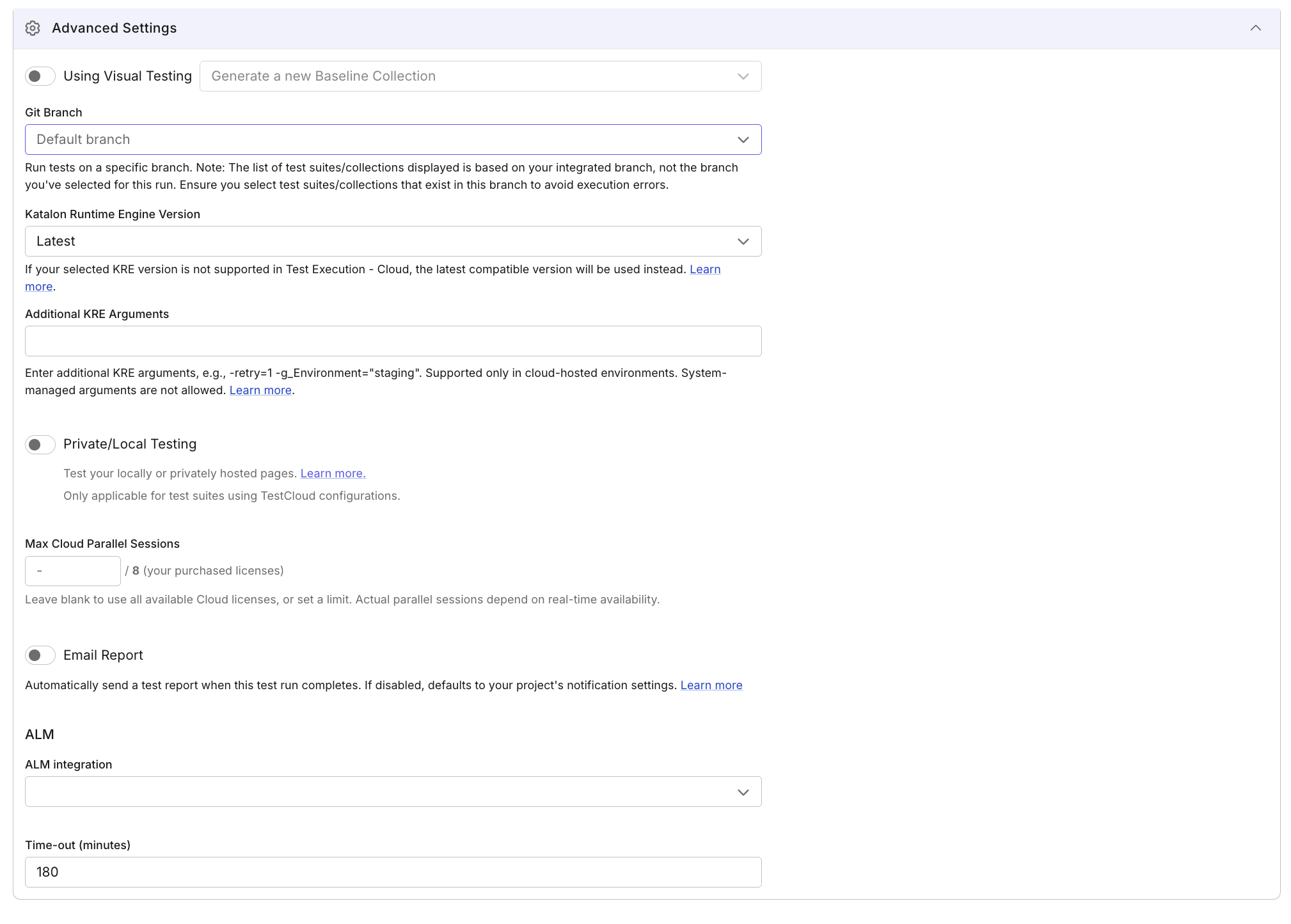Enable the Email Report toggle
The width and height of the screenshot is (1291, 924).
tap(40, 655)
